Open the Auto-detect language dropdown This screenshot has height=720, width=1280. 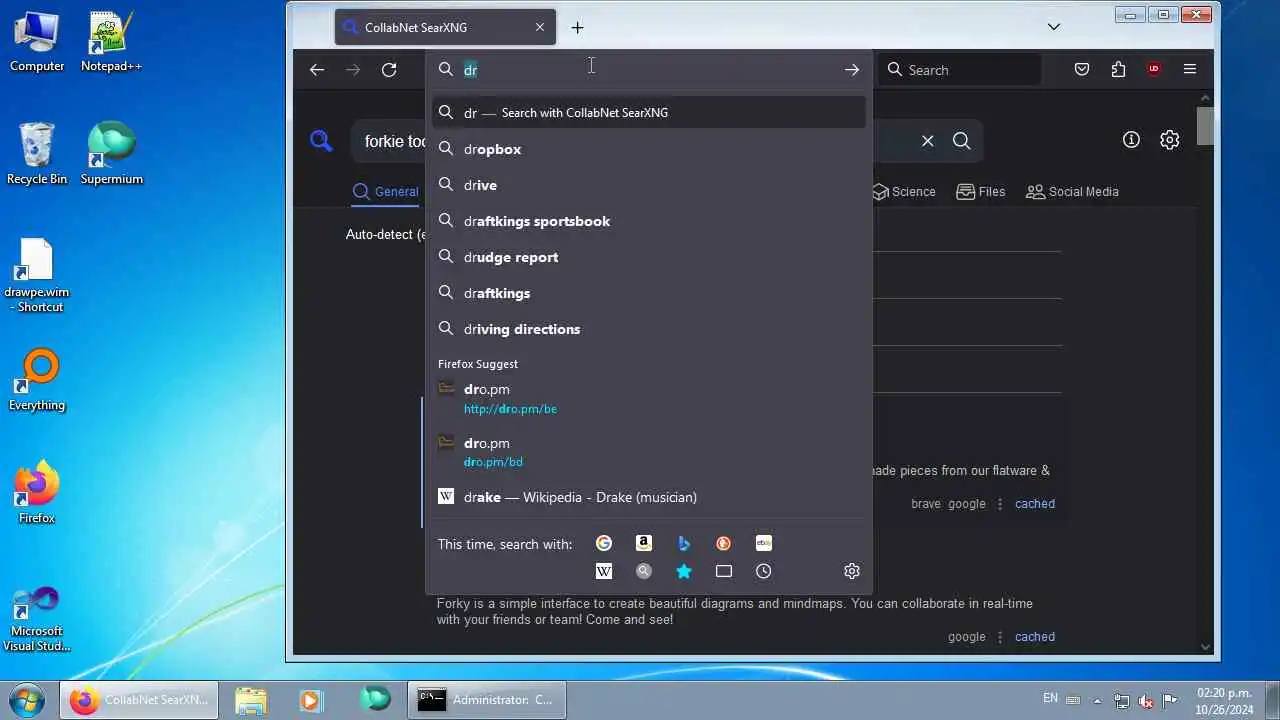385,234
